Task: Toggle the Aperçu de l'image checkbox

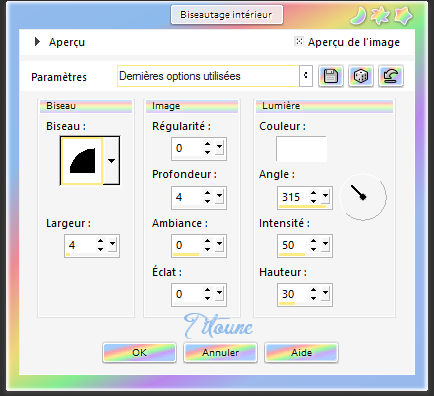Action: coord(299,41)
